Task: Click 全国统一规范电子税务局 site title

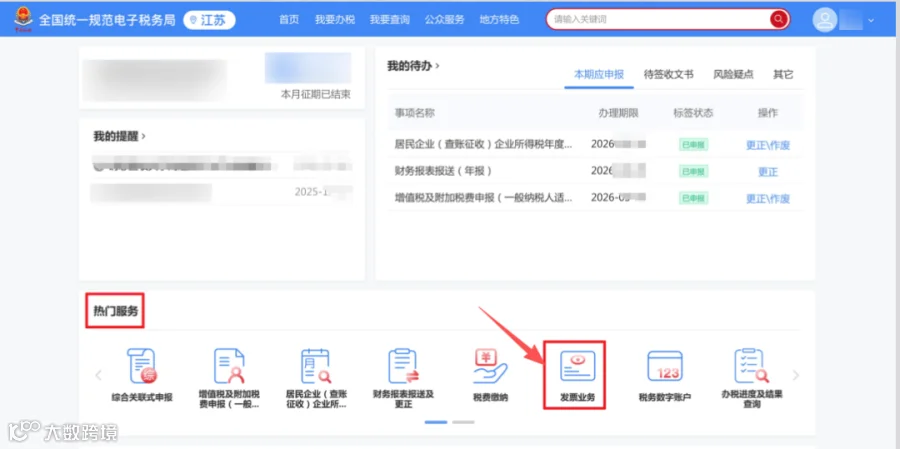Action: click(x=107, y=20)
